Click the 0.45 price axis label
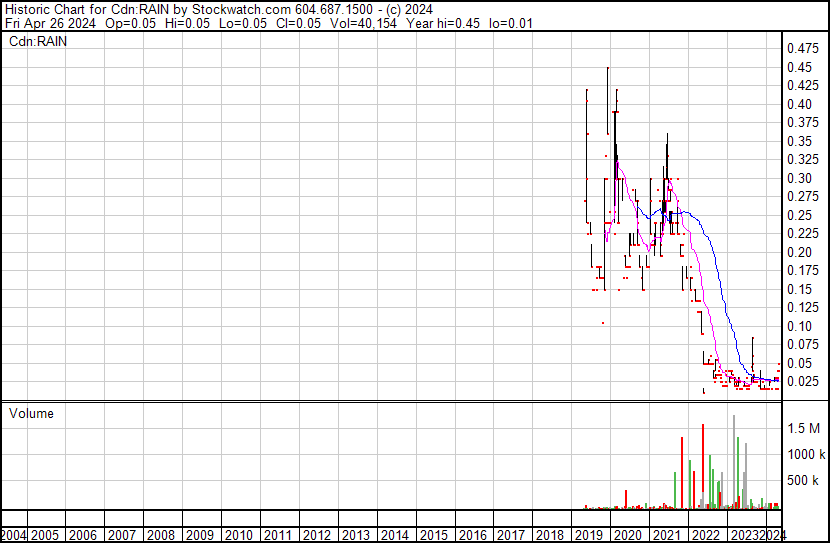Screen dimensions: 830x543 (x=799, y=67)
